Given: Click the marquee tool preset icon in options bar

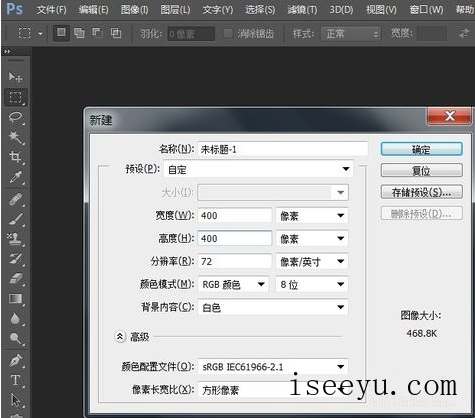Looking at the screenshot, I should 24,33.
